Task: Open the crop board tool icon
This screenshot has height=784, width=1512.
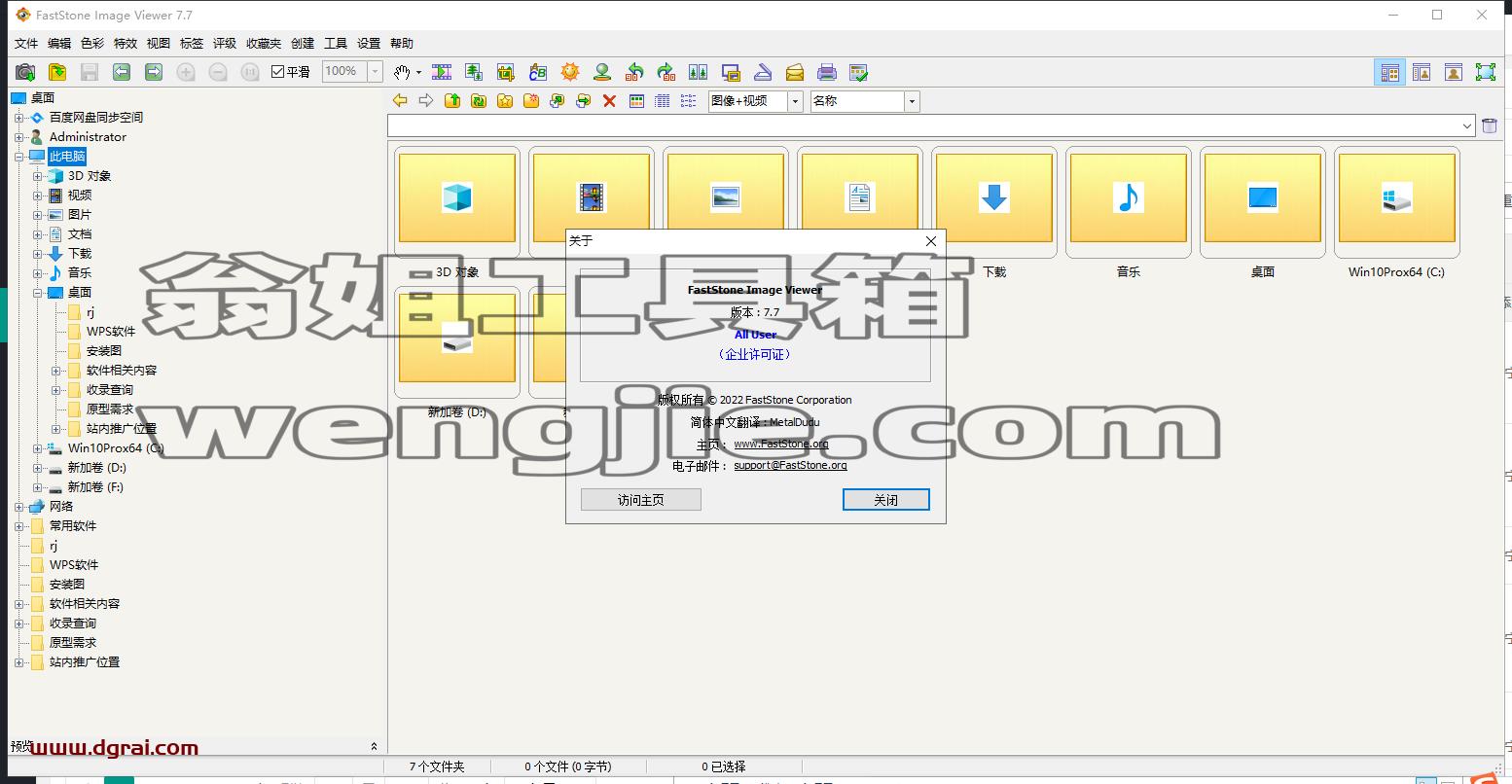Action: click(x=506, y=72)
